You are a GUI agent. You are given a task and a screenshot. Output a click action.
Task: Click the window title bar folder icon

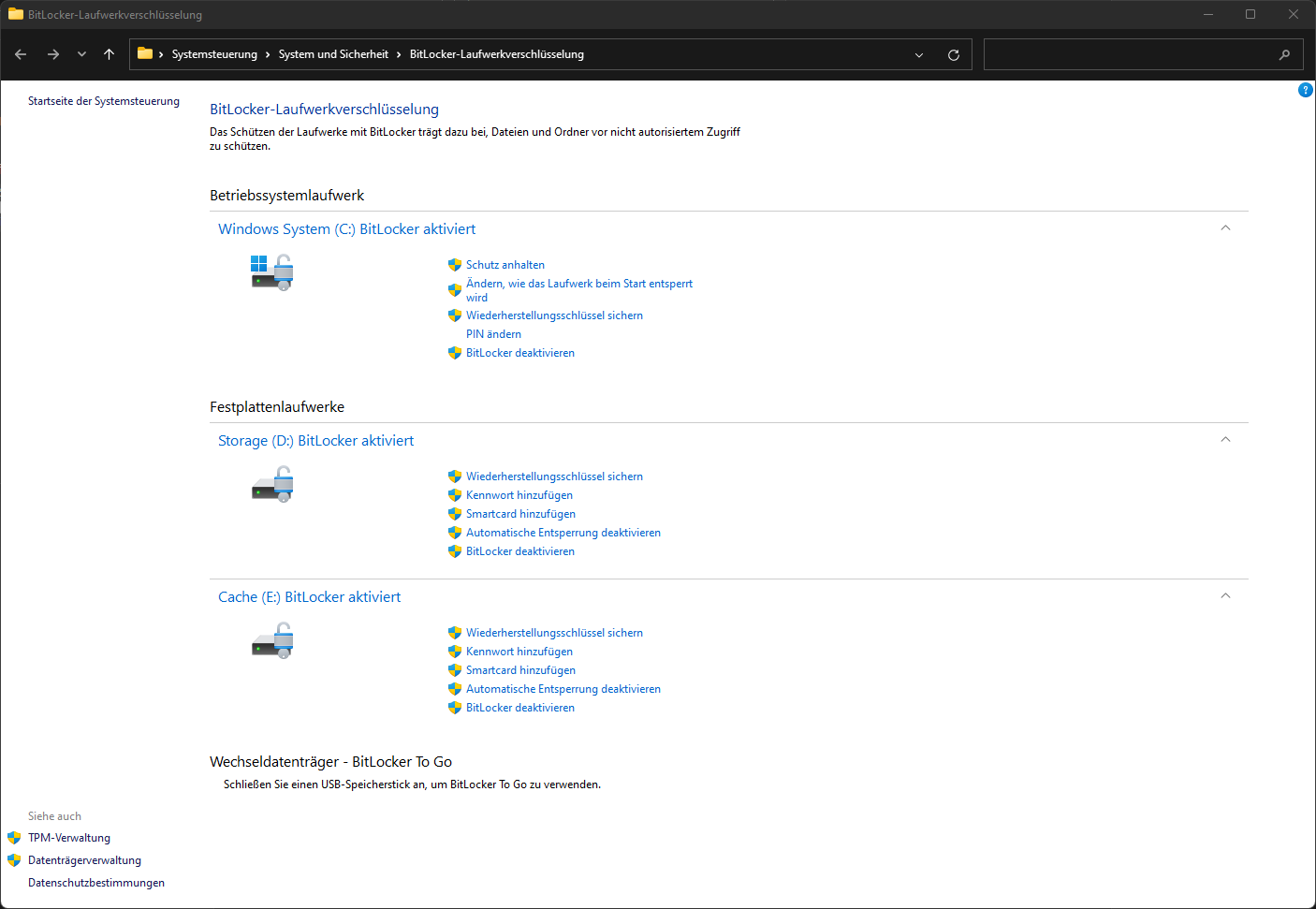pos(16,14)
